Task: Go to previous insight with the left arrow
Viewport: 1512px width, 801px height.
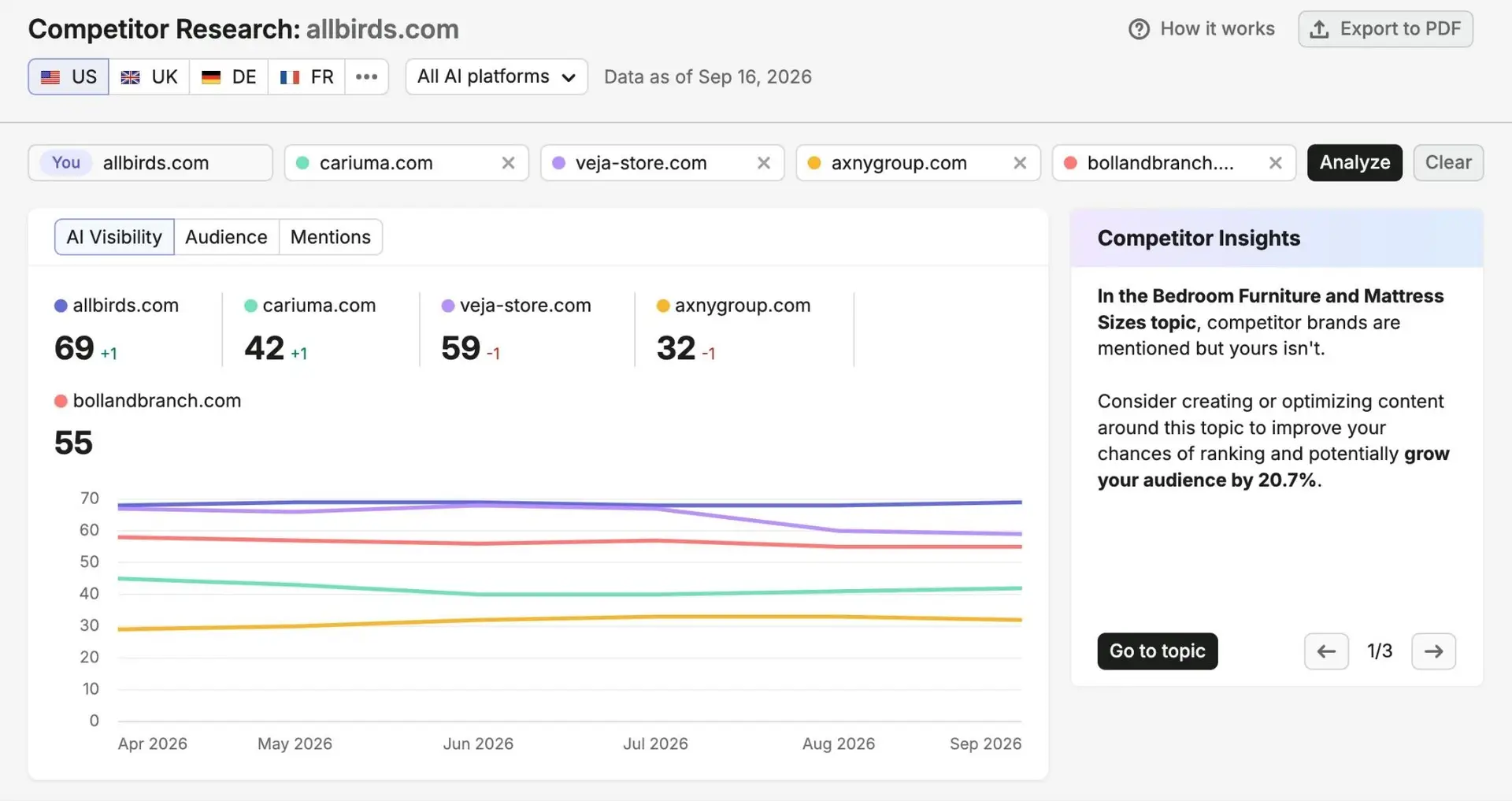Action: pos(1326,651)
